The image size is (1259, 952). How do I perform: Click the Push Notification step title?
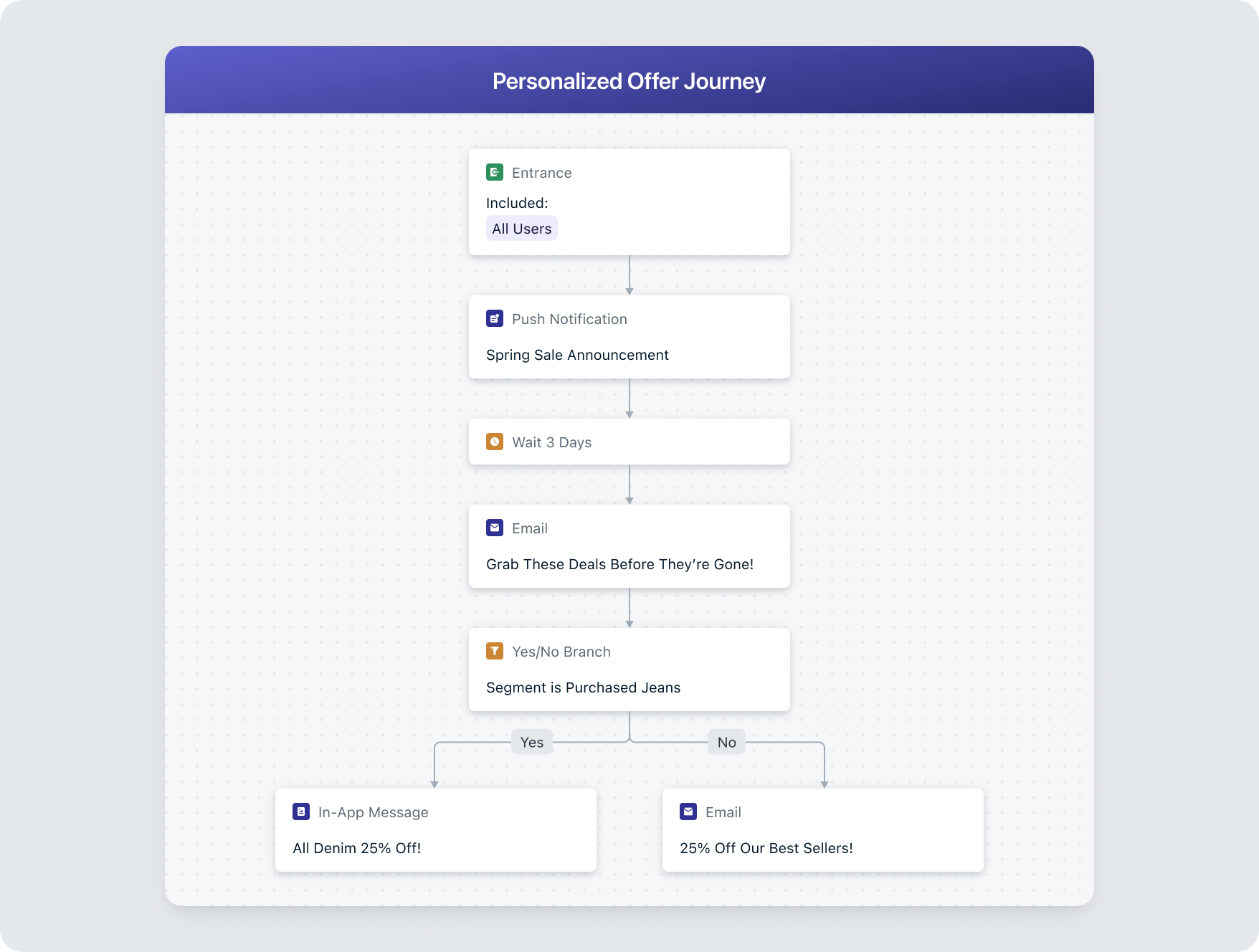(x=569, y=319)
